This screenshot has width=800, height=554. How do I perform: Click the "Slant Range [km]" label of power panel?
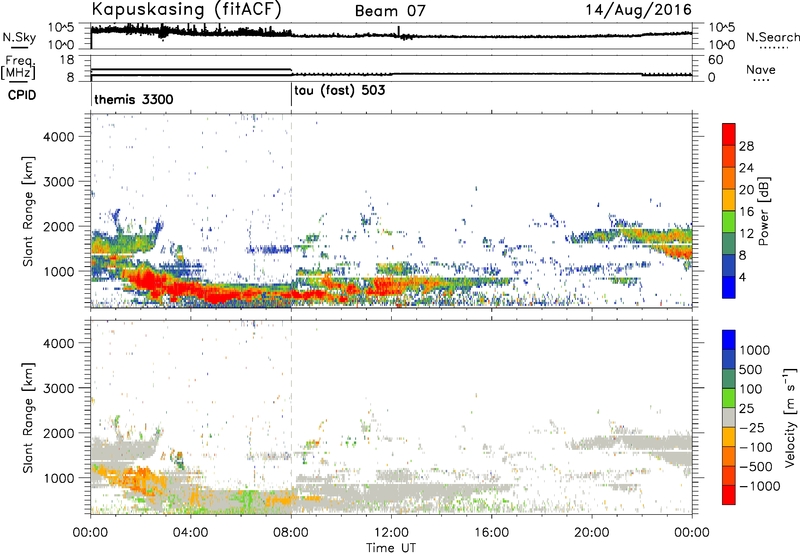[28, 211]
